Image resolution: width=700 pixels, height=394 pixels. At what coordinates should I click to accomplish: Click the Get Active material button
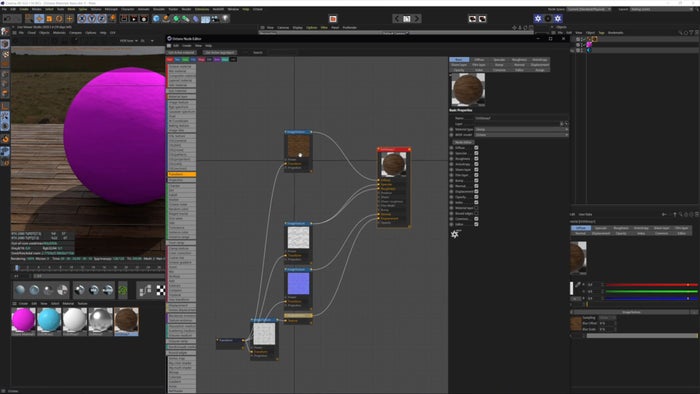point(181,53)
